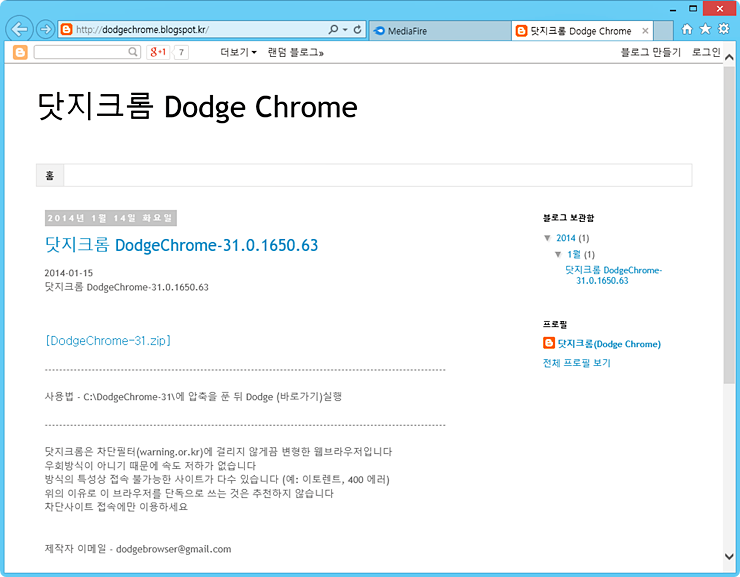Click the navbar search magnifier icon

point(134,52)
